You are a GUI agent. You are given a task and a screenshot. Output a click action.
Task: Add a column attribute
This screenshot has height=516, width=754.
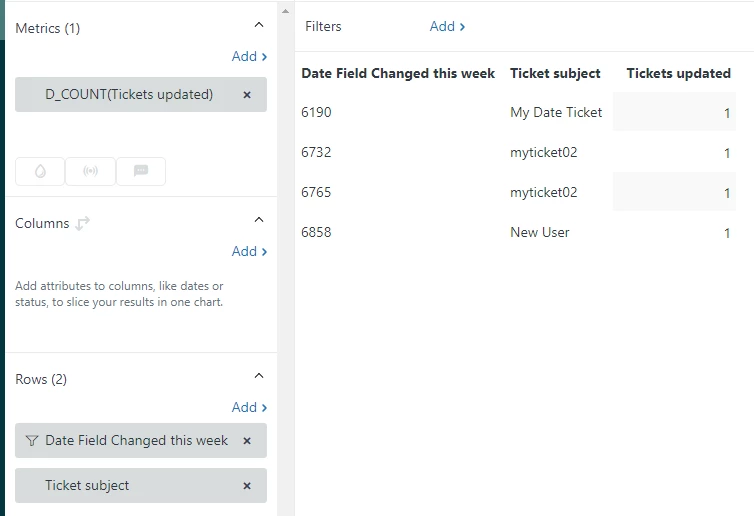tap(249, 252)
